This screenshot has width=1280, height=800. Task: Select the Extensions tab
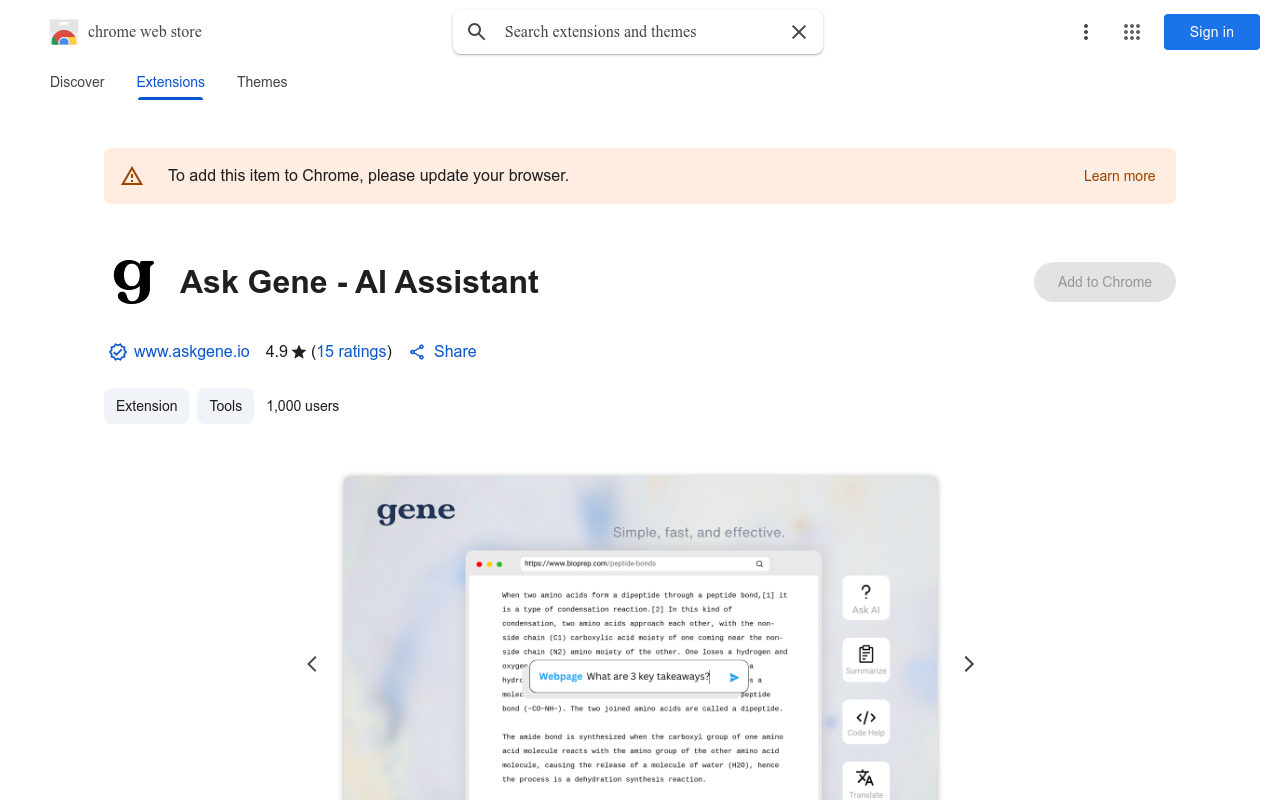170,82
